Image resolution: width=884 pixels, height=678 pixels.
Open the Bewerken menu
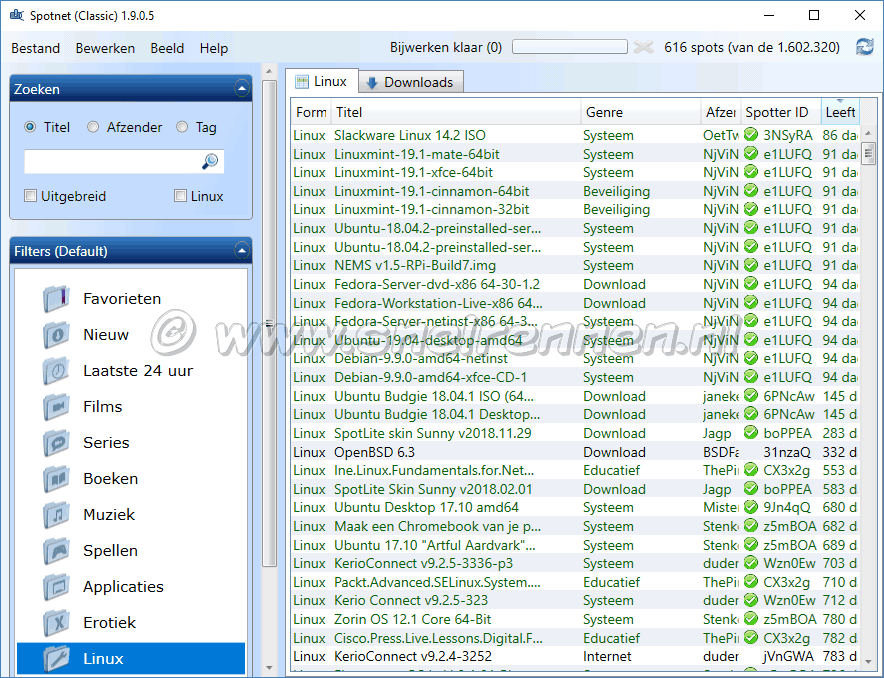click(105, 48)
